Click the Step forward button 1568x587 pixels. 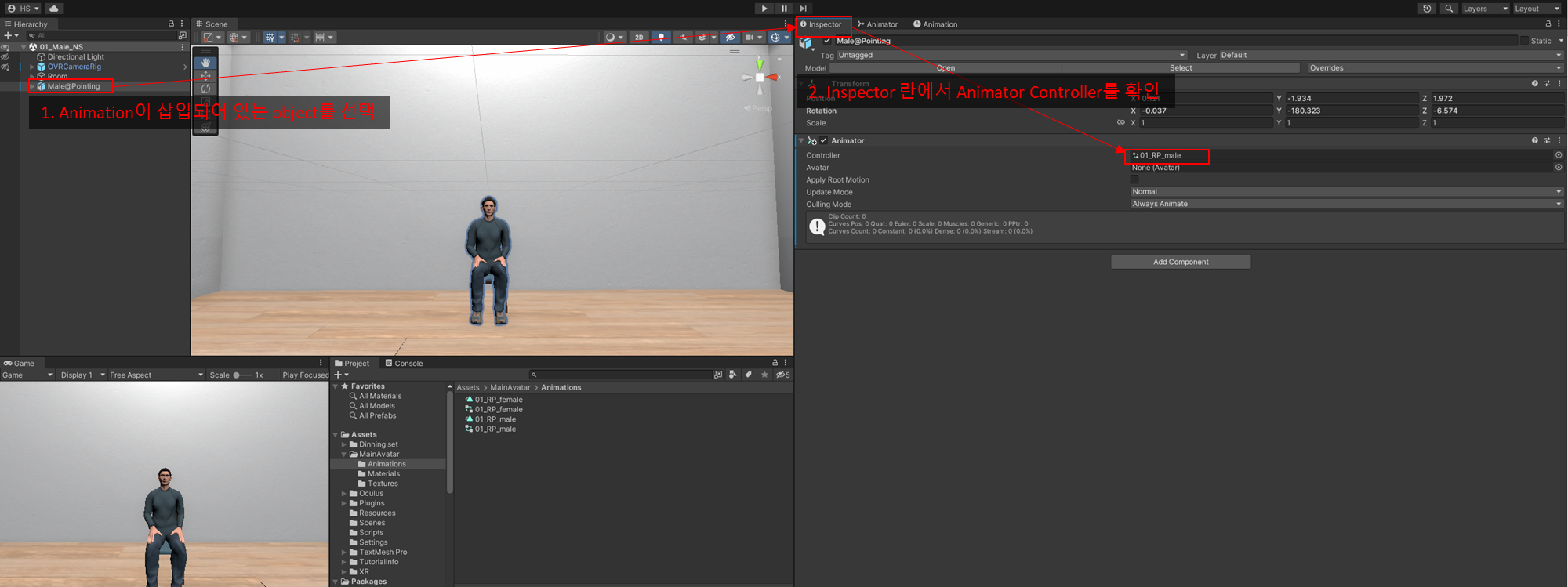pos(803,9)
